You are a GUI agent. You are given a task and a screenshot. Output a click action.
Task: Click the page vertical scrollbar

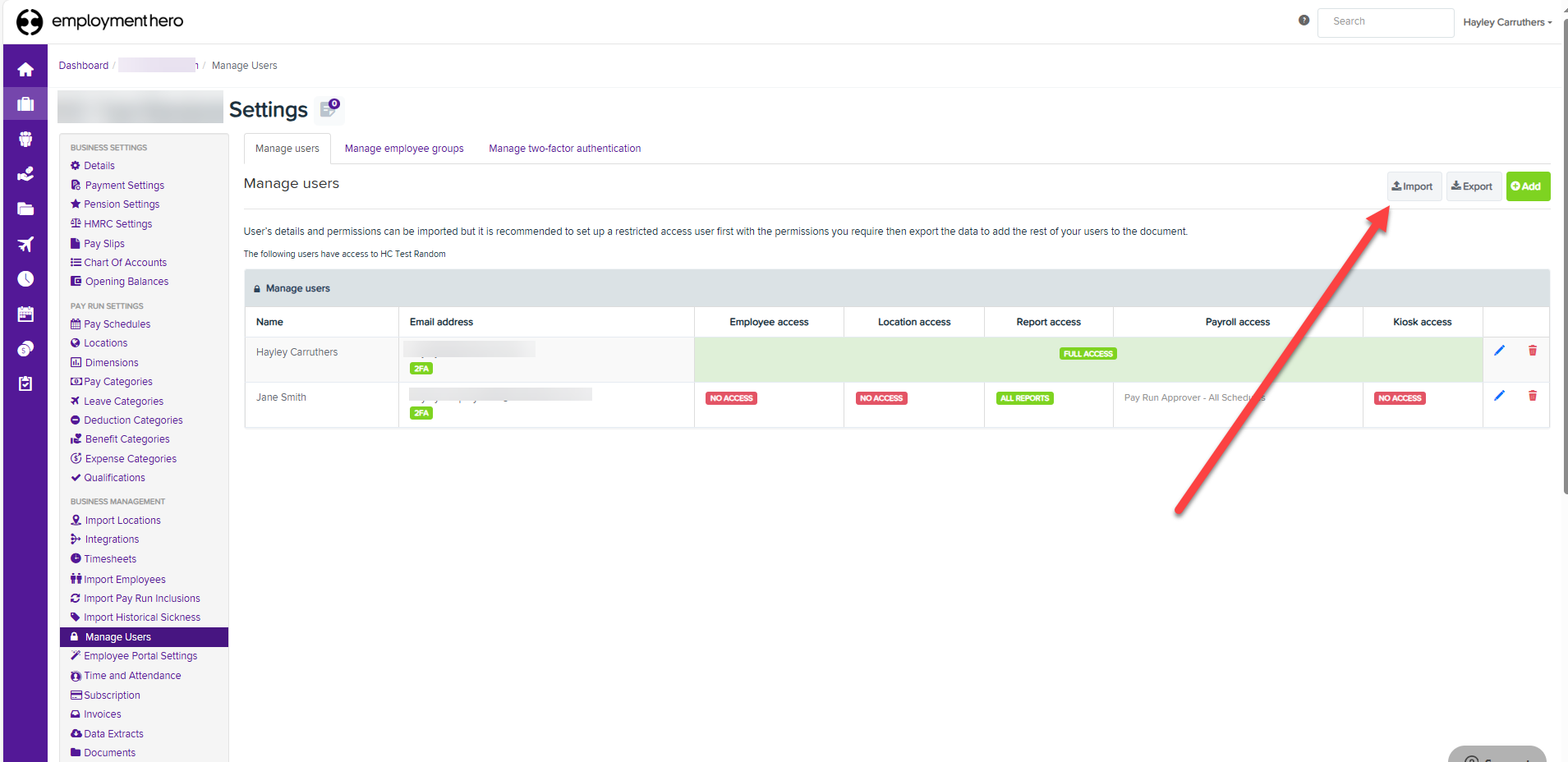click(1565, 255)
